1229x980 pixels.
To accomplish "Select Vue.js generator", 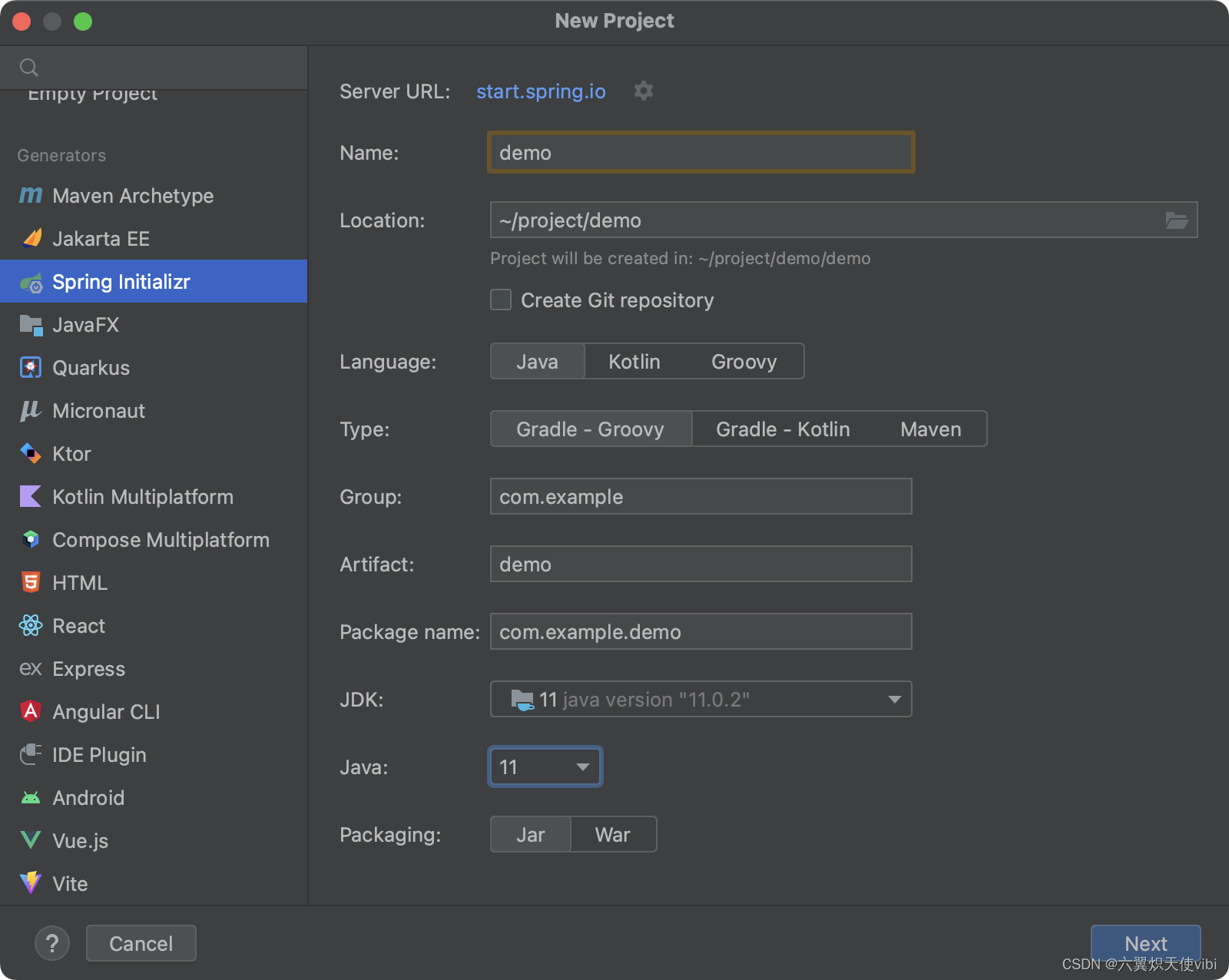I will click(154, 841).
